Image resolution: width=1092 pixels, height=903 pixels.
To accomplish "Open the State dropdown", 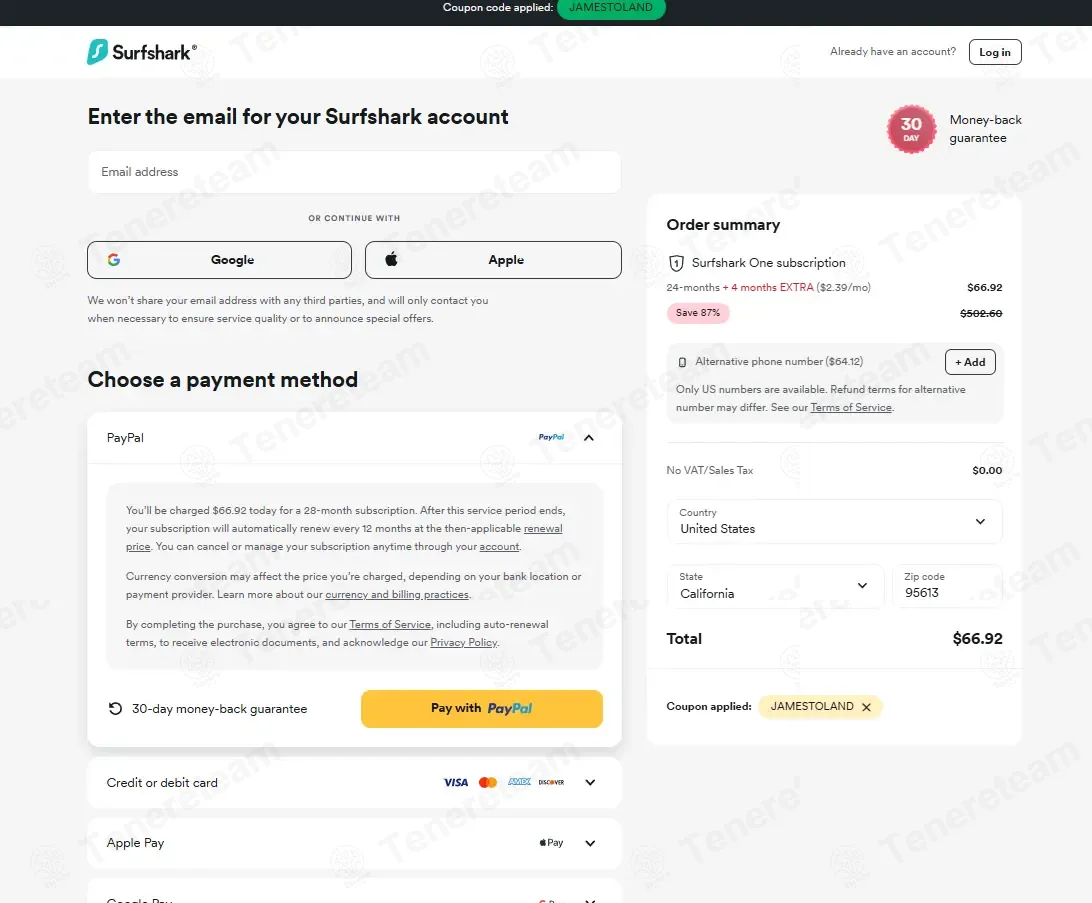I will click(x=775, y=586).
